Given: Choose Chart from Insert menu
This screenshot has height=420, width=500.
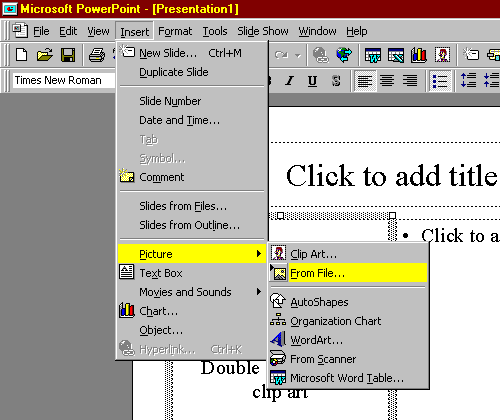Looking at the screenshot, I should point(192,311).
